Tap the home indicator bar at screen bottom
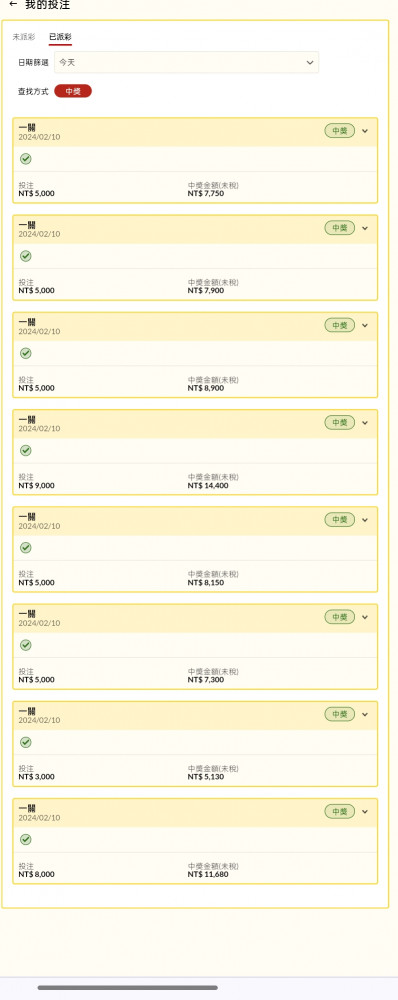398x1000 pixels. 128,987
